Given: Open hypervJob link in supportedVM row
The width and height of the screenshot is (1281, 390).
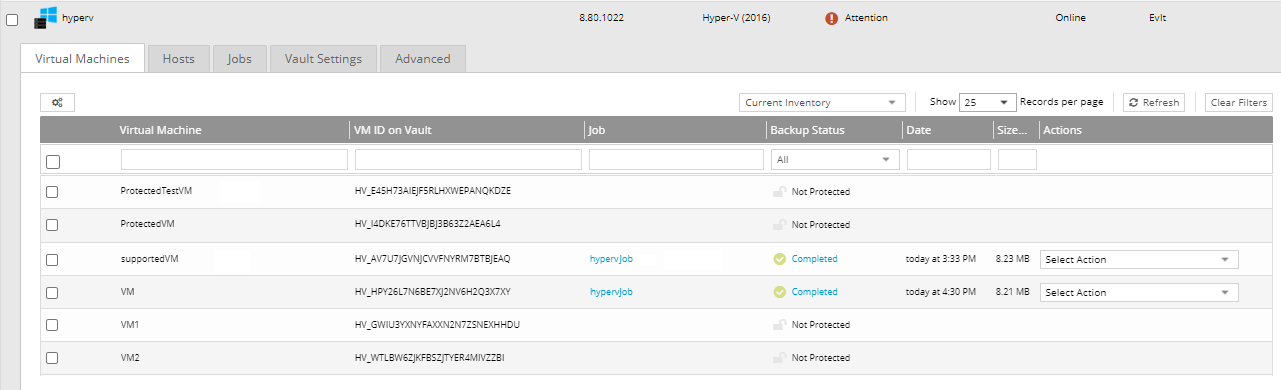Looking at the screenshot, I should (x=611, y=259).
